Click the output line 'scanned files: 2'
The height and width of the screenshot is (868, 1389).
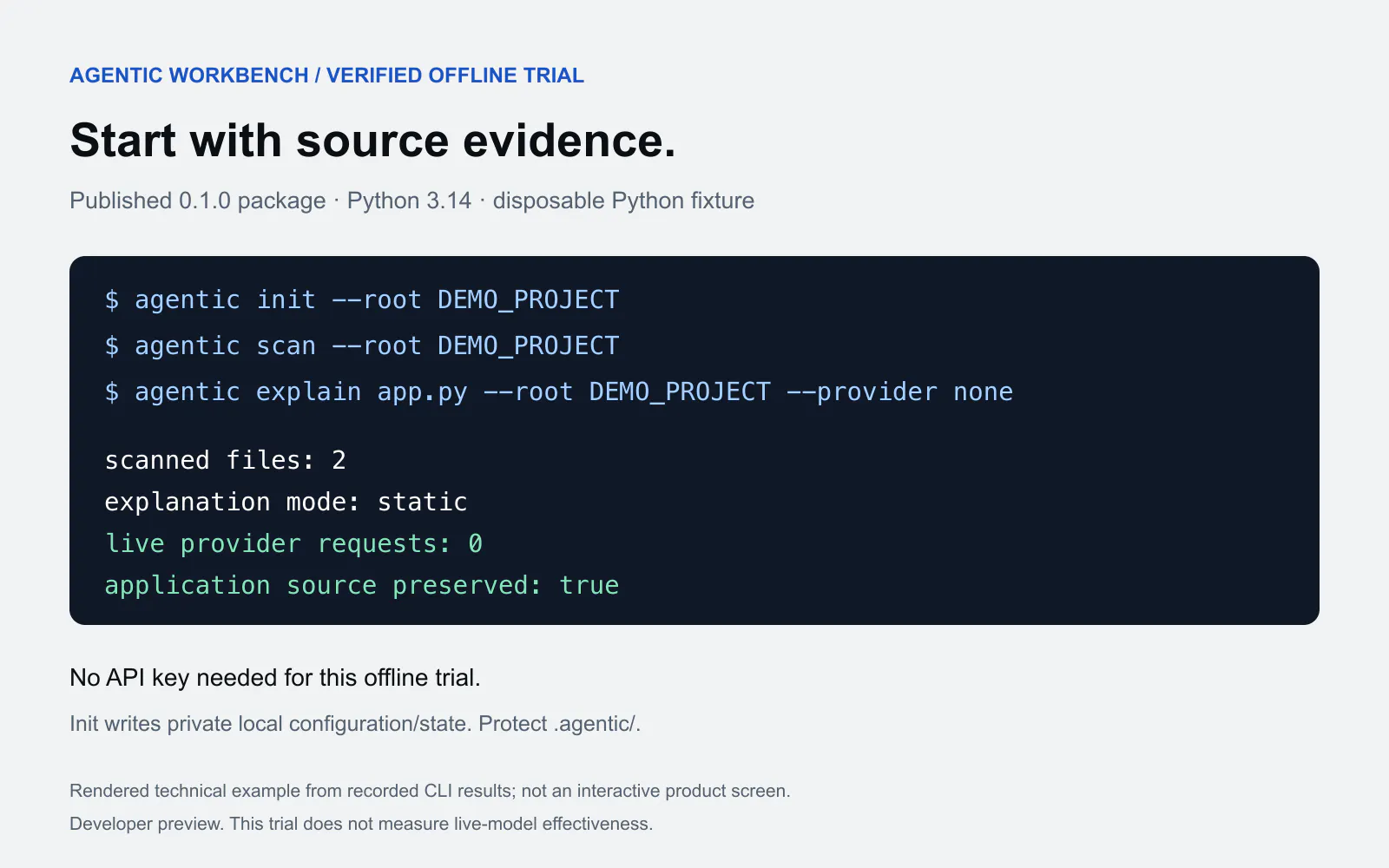tap(225, 460)
